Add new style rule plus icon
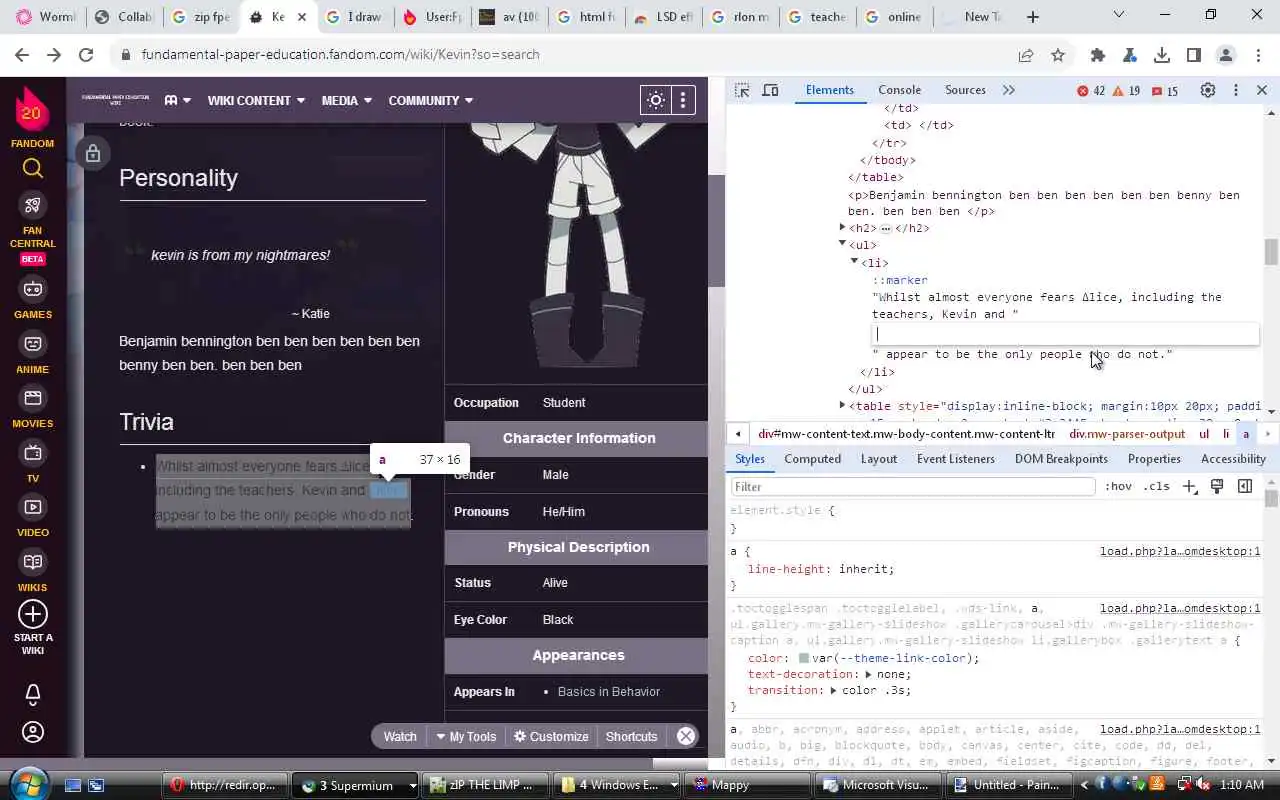This screenshot has width=1280, height=800. [1189, 487]
